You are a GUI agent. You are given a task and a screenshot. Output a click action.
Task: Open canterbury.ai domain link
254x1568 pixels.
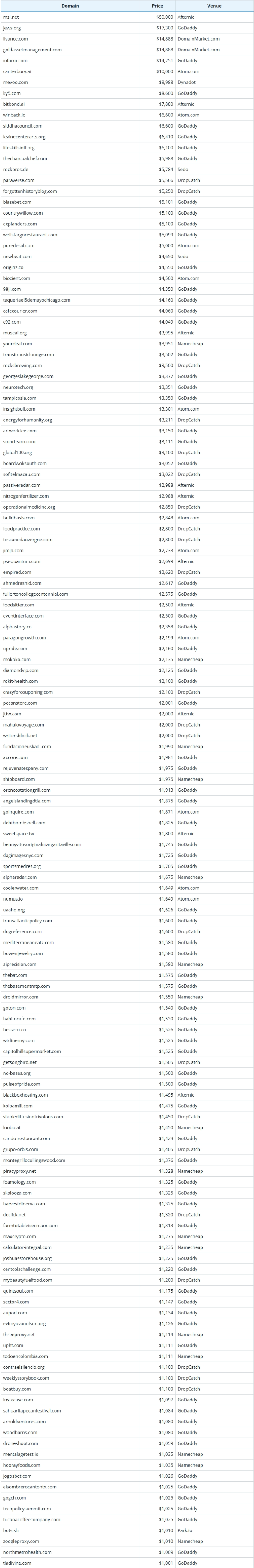coord(17,71)
